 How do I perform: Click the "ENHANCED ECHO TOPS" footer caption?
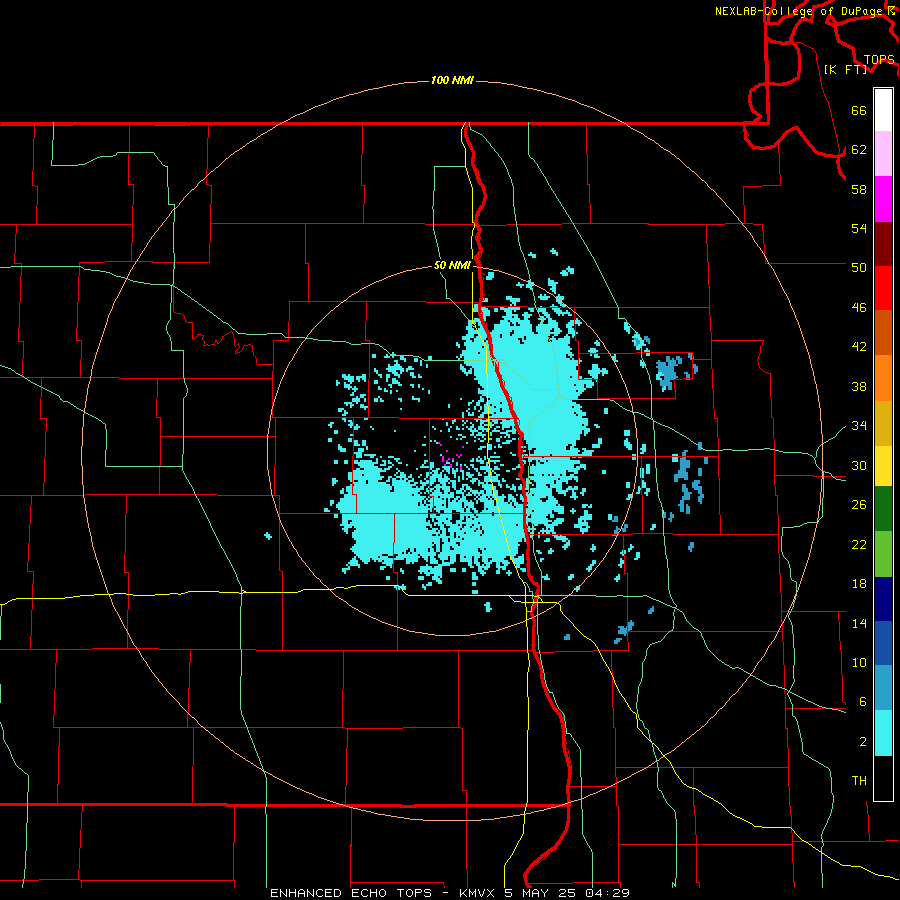coord(351,893)
